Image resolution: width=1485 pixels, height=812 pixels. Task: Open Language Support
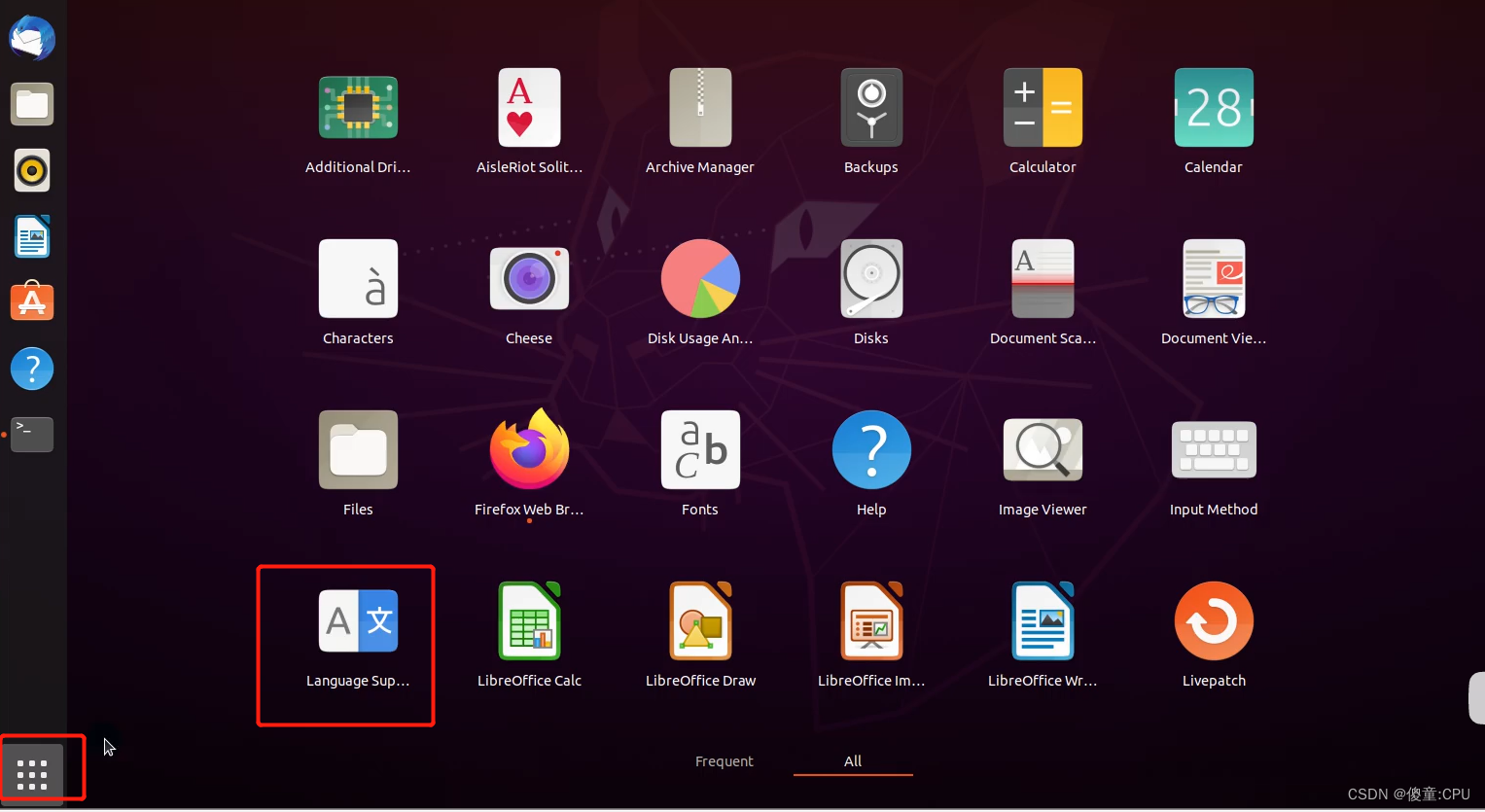(358, 620)
